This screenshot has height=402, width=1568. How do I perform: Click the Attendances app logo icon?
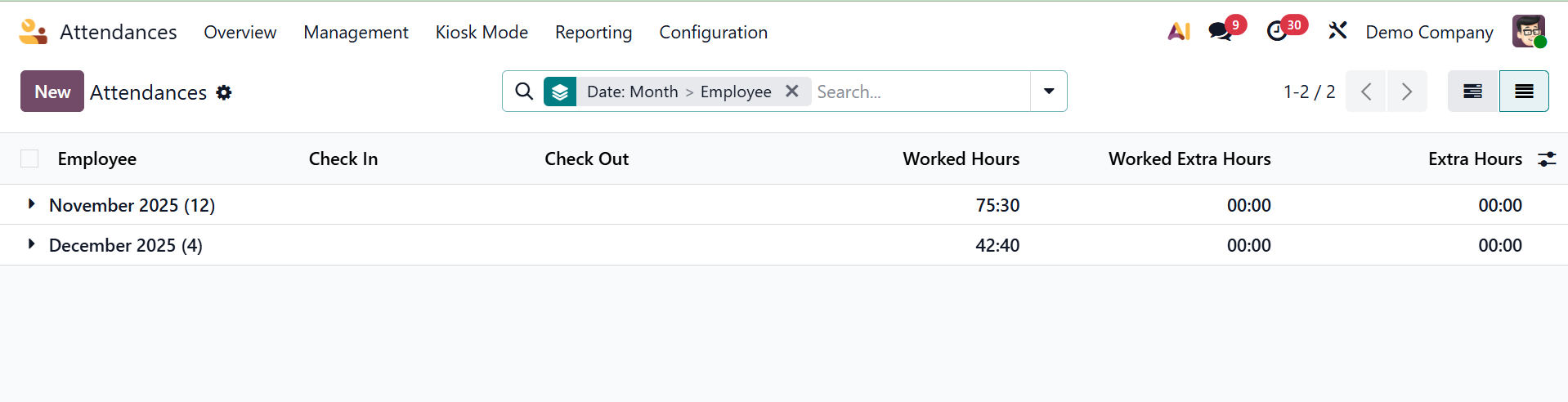[33, 32]
